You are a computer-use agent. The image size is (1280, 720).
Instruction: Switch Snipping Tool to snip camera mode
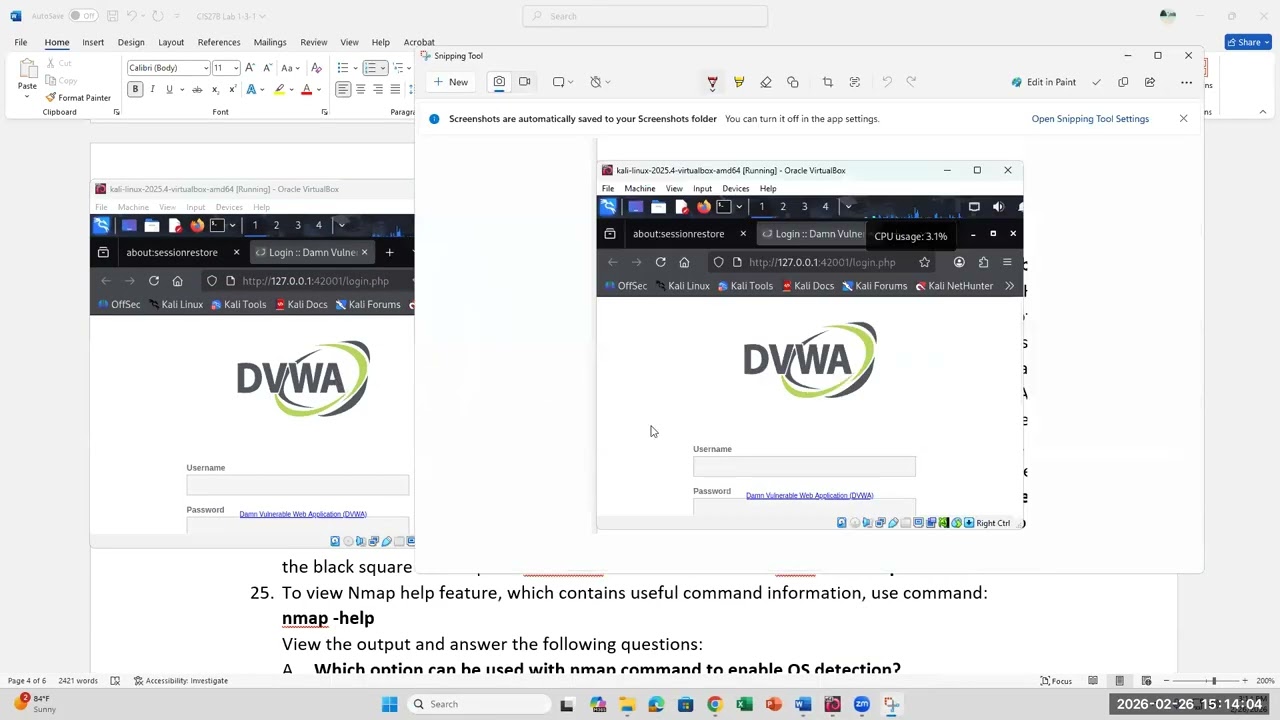[499, 82]
